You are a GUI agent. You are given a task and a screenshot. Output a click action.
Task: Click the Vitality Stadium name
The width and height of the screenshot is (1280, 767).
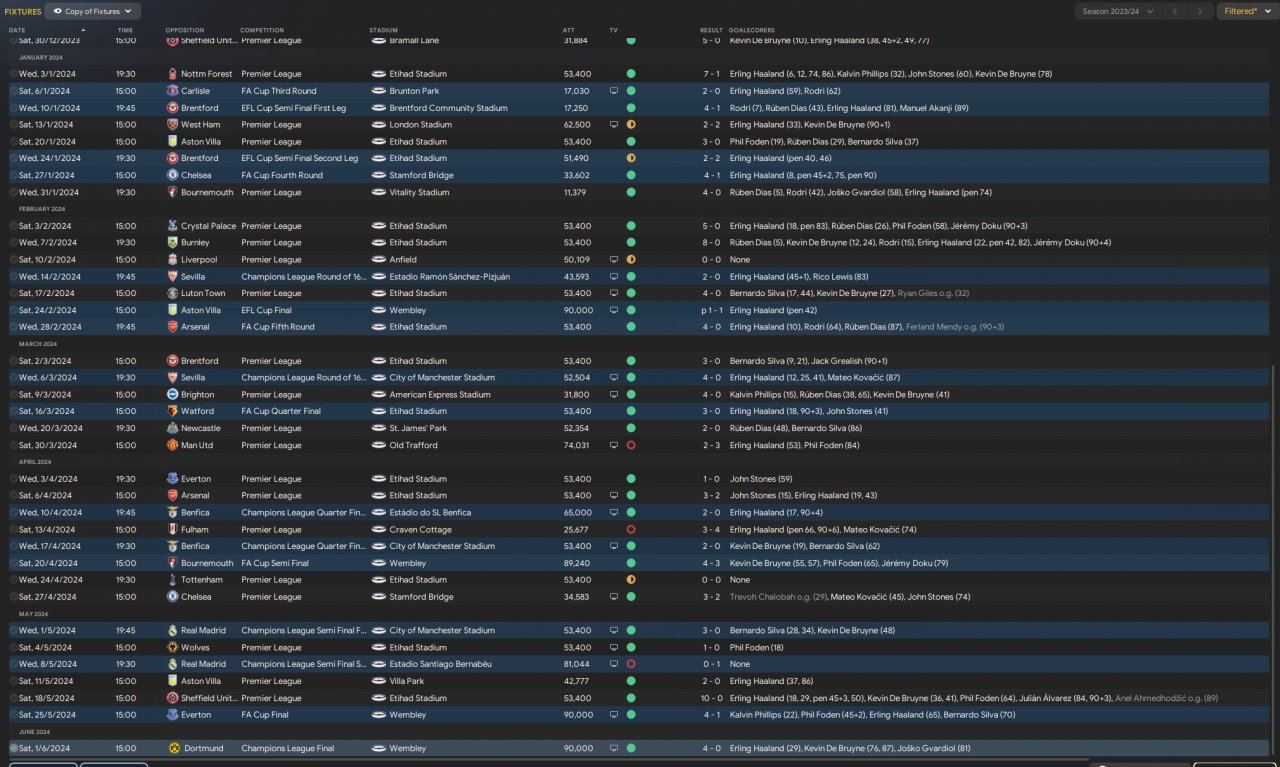[x=419, y=192]
